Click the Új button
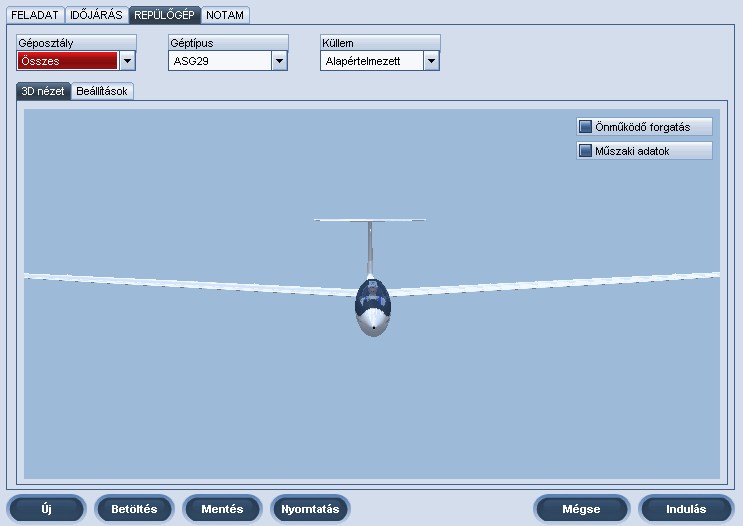 coord(46,509)
